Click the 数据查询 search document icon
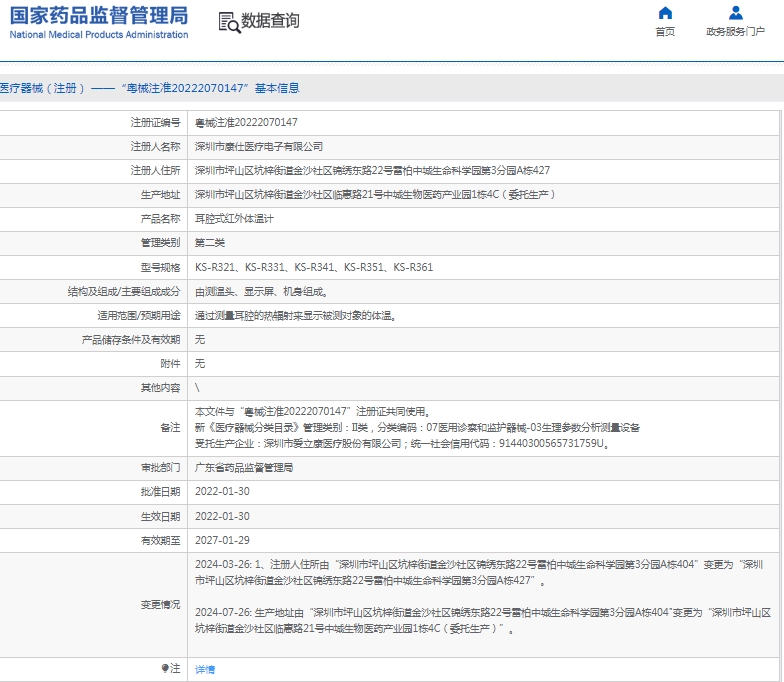The width and height of the screenshot is (784, 682). tap(229, 22)
